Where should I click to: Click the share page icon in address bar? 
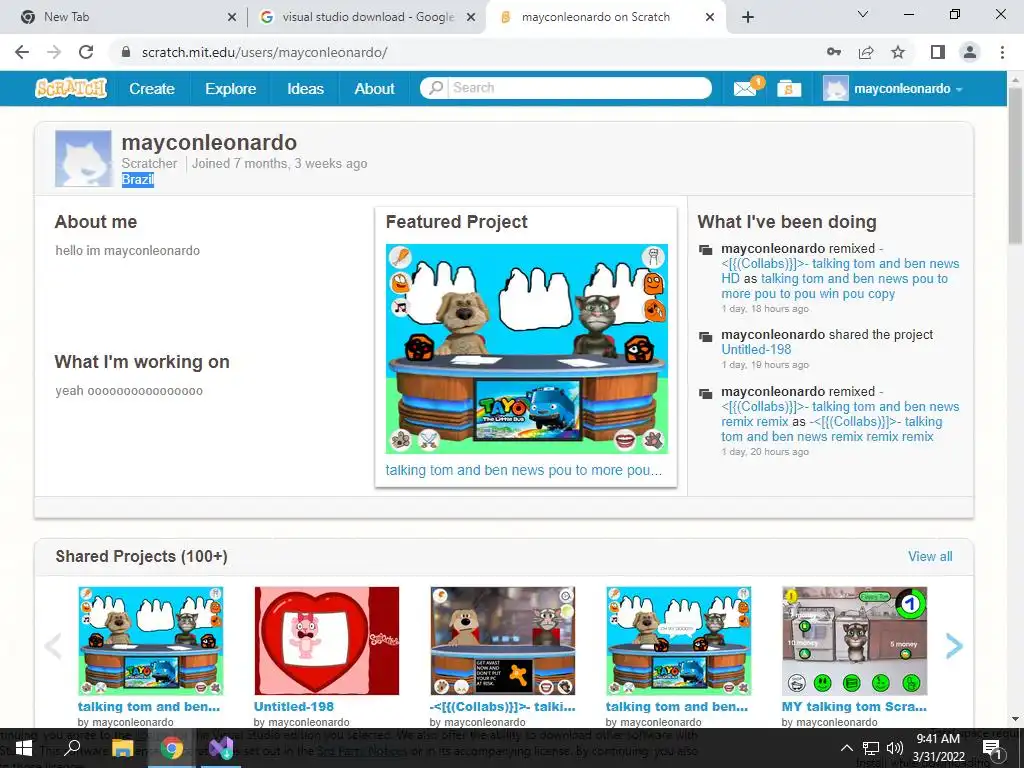[866, 52]
